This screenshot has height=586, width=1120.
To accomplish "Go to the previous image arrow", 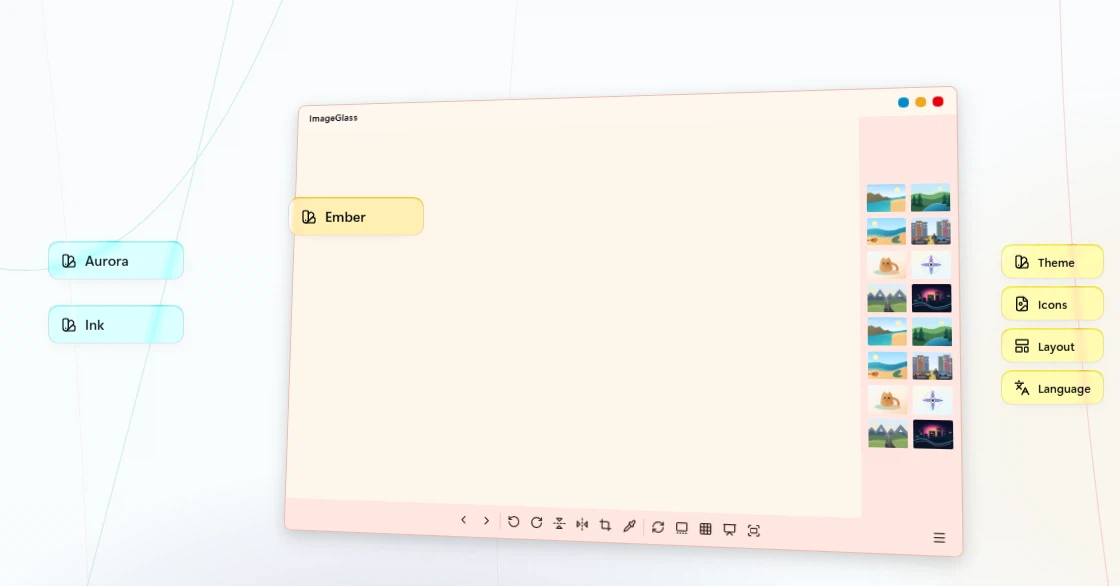I will pyautogui.click(x=464, y=520).
